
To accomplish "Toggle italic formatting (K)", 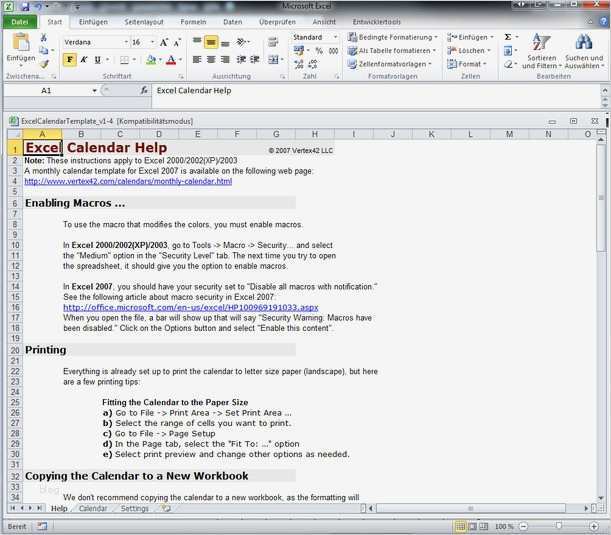I will tap(83, 60).
